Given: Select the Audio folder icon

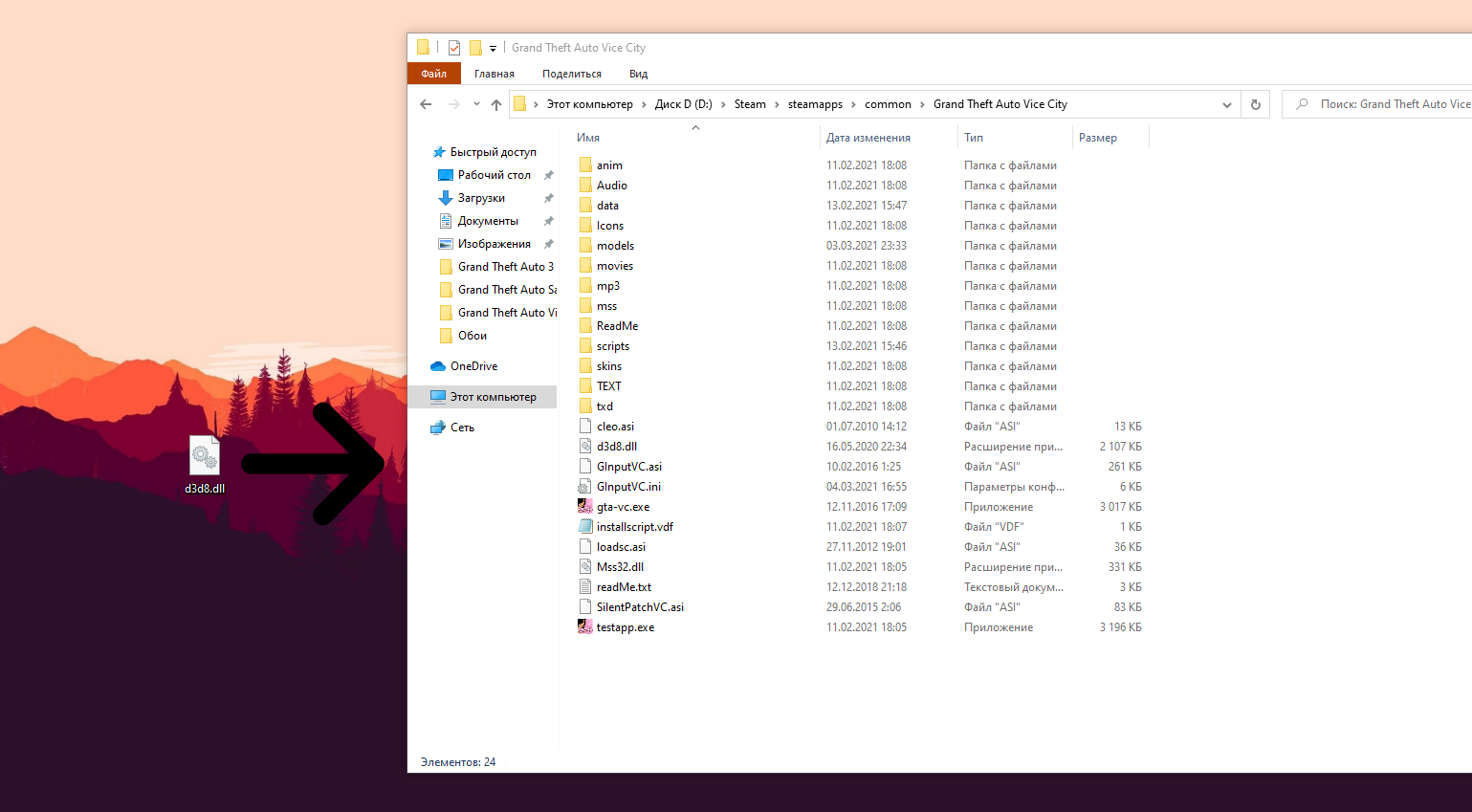Looking at the screenshot, I should pyautogui.click(x=585, y=186).
